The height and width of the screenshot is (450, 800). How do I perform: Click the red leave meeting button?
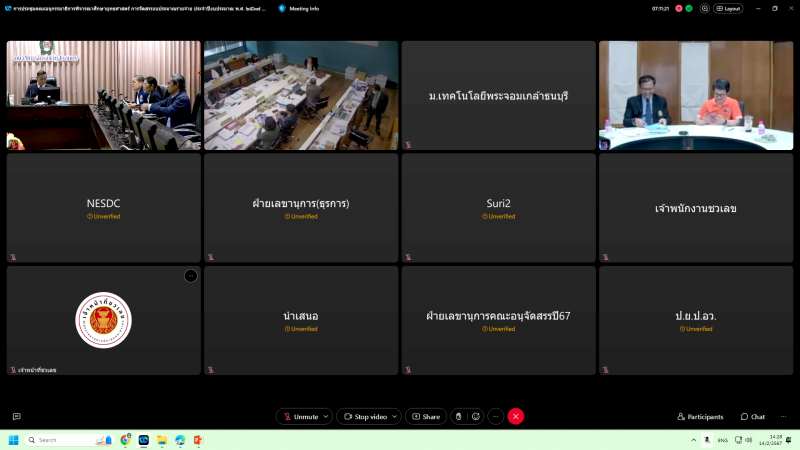tap(516, 416)
